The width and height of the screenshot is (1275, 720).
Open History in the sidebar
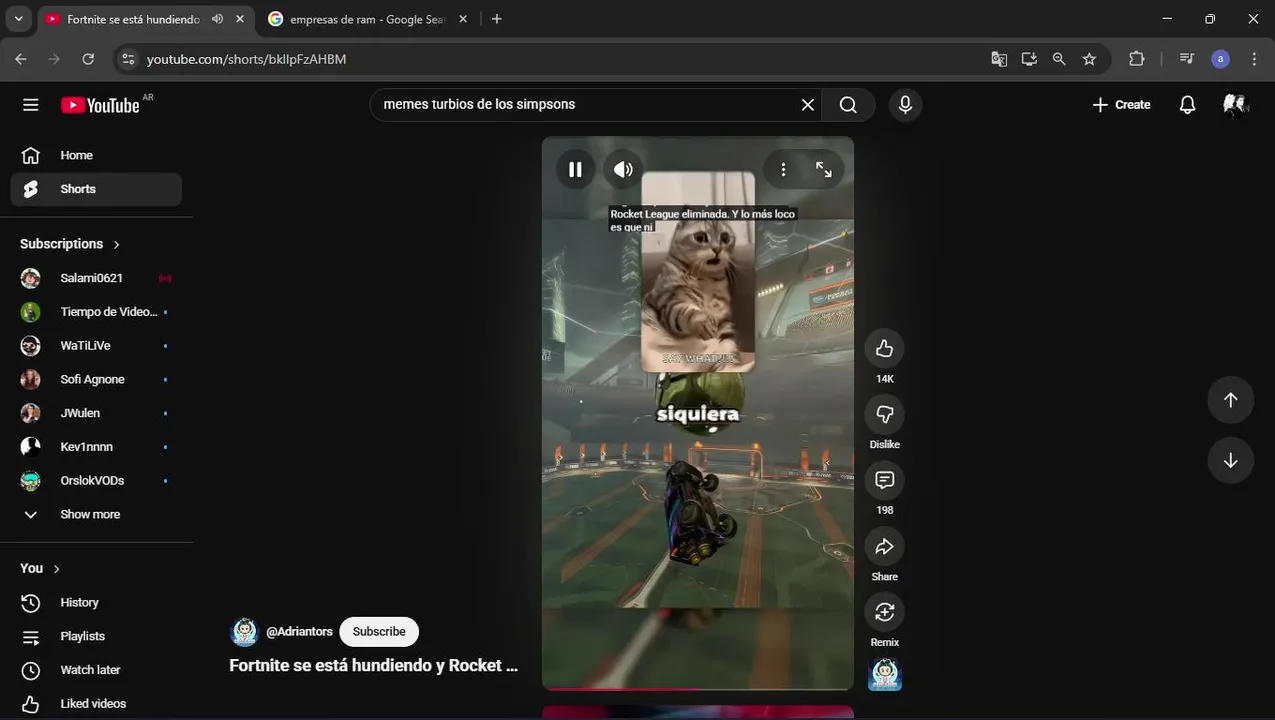[x=96, y=603]
